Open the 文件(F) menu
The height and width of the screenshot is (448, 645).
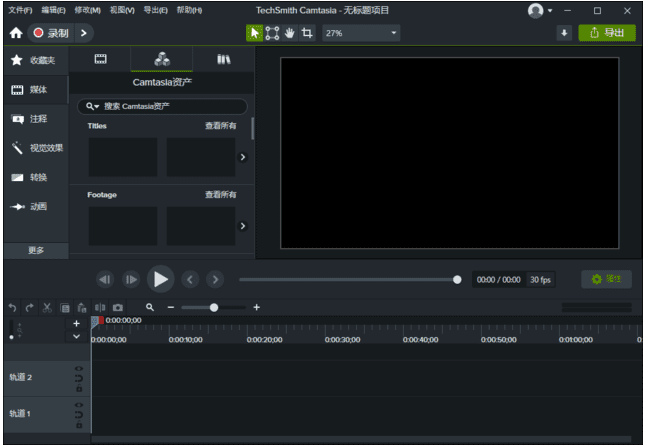click(20, 10)
